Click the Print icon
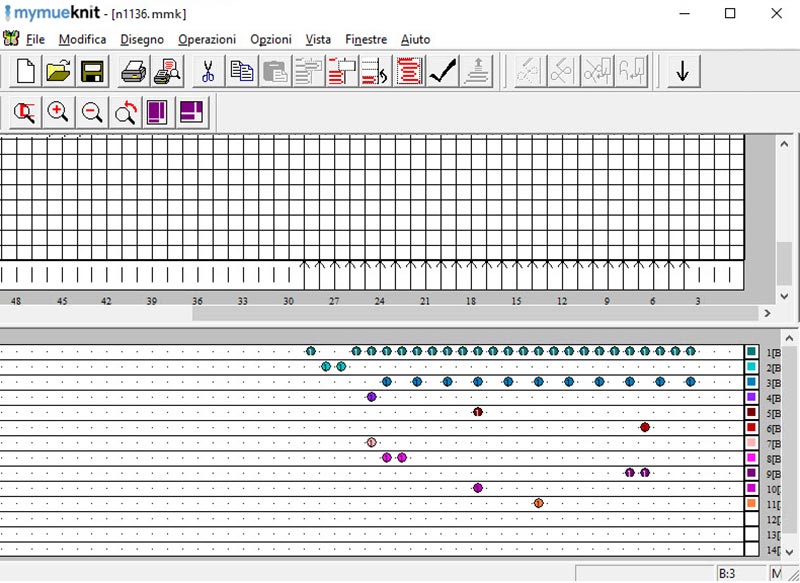 (134, 72)
